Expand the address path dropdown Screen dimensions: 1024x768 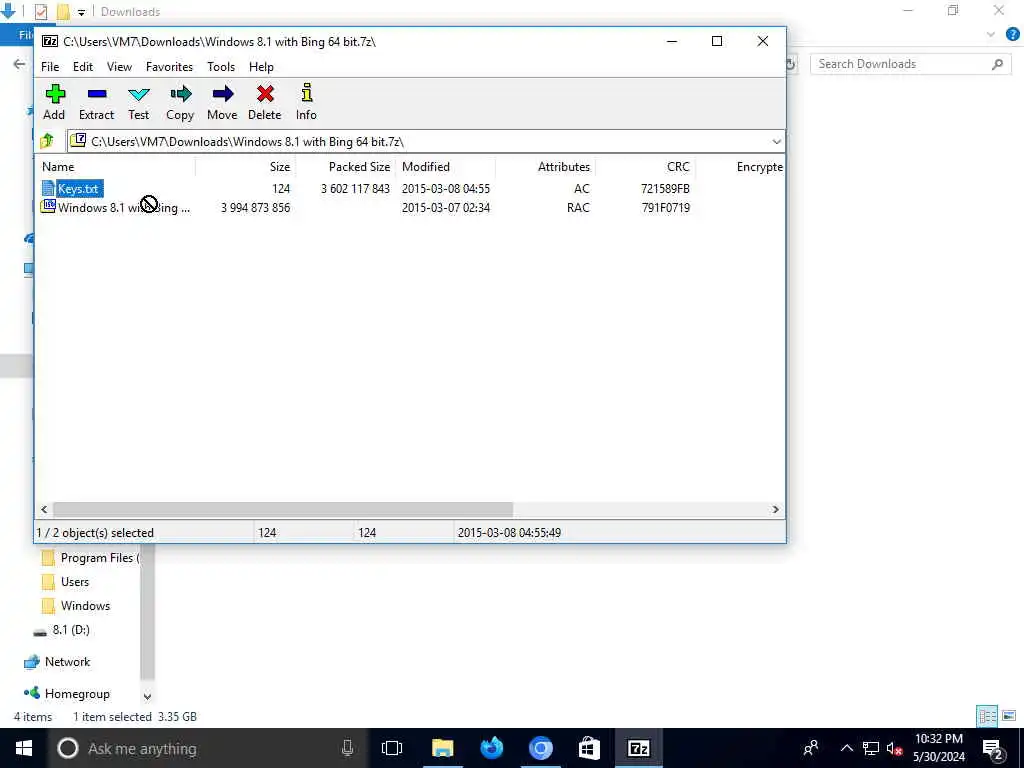coord(776,142)
